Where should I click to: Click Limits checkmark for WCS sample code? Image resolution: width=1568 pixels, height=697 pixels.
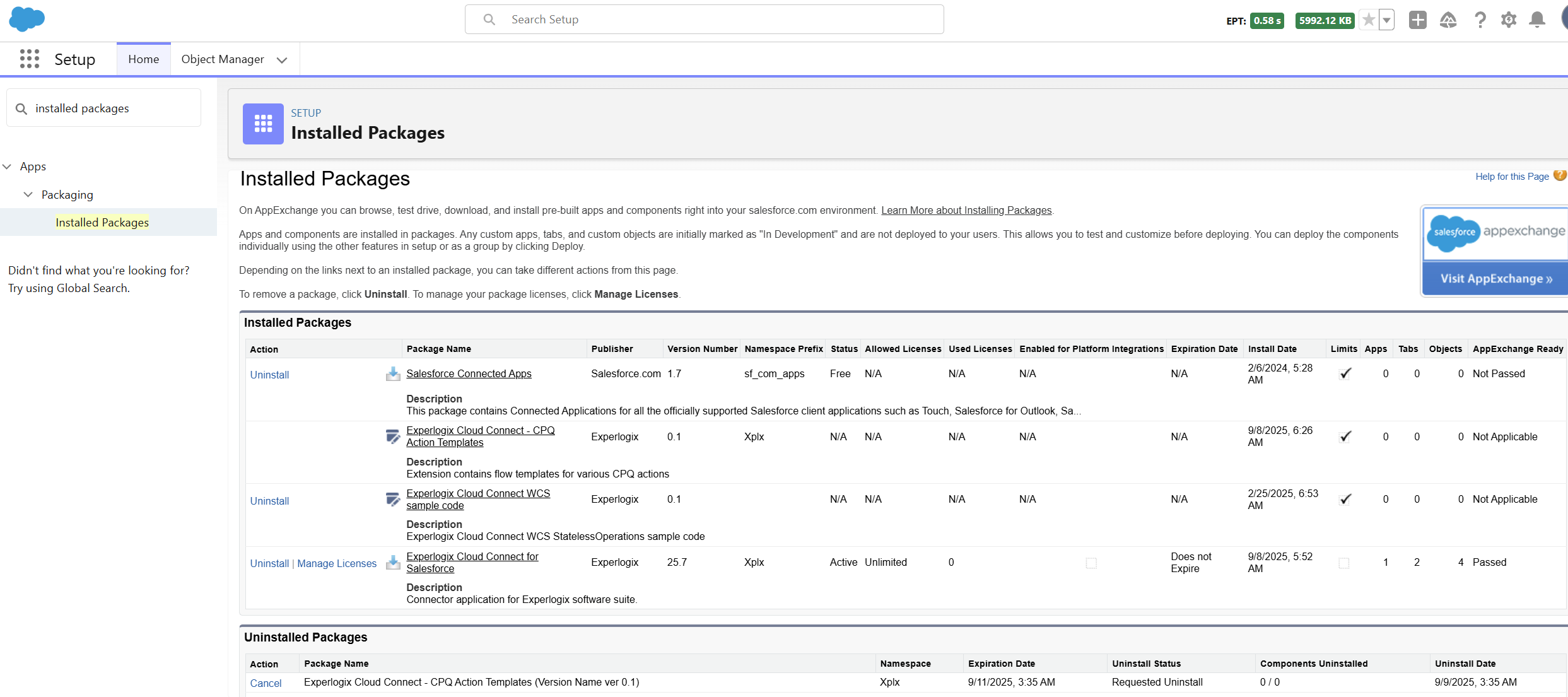(1345, 499)
